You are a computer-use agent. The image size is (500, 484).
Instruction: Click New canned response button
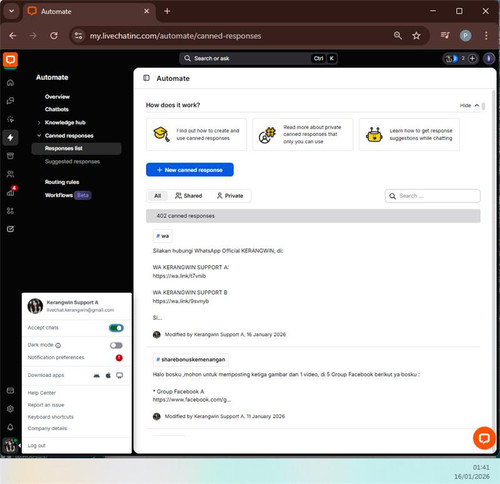click(x=190, y=170)
